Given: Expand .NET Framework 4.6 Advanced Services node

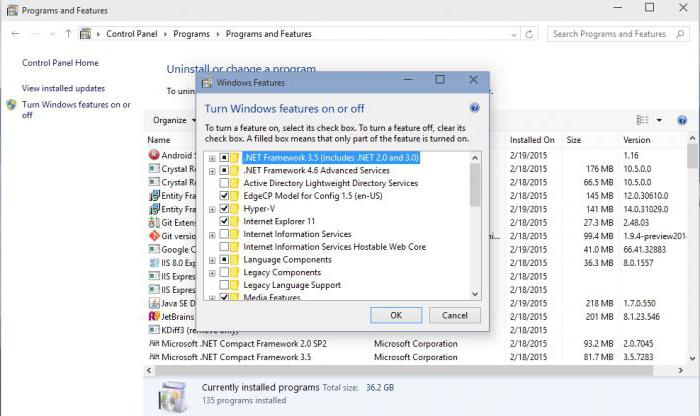Looking at the screenshot, I should click(x=212, y=171).
